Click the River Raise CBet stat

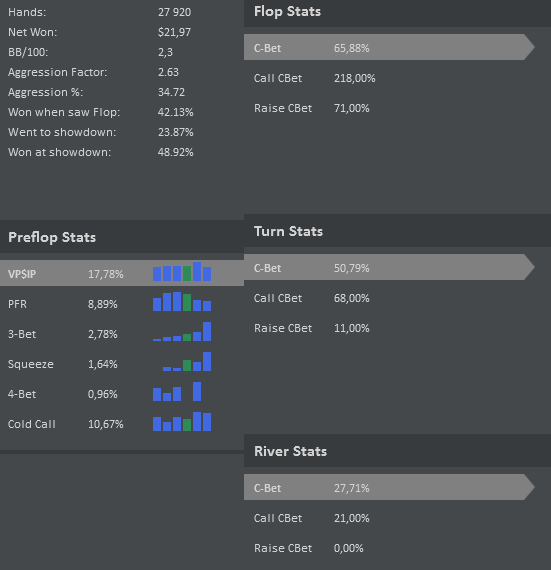click(309, 548)
